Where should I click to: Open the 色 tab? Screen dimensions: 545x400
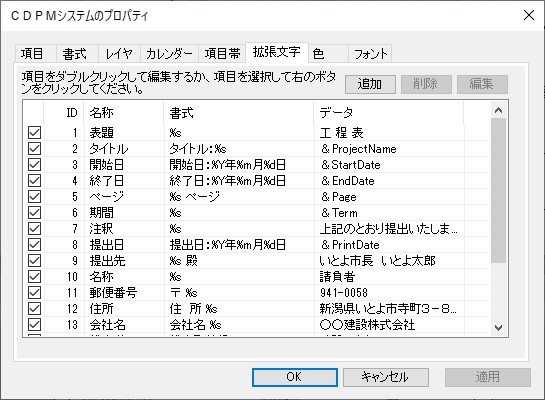(x=328, y=54)
